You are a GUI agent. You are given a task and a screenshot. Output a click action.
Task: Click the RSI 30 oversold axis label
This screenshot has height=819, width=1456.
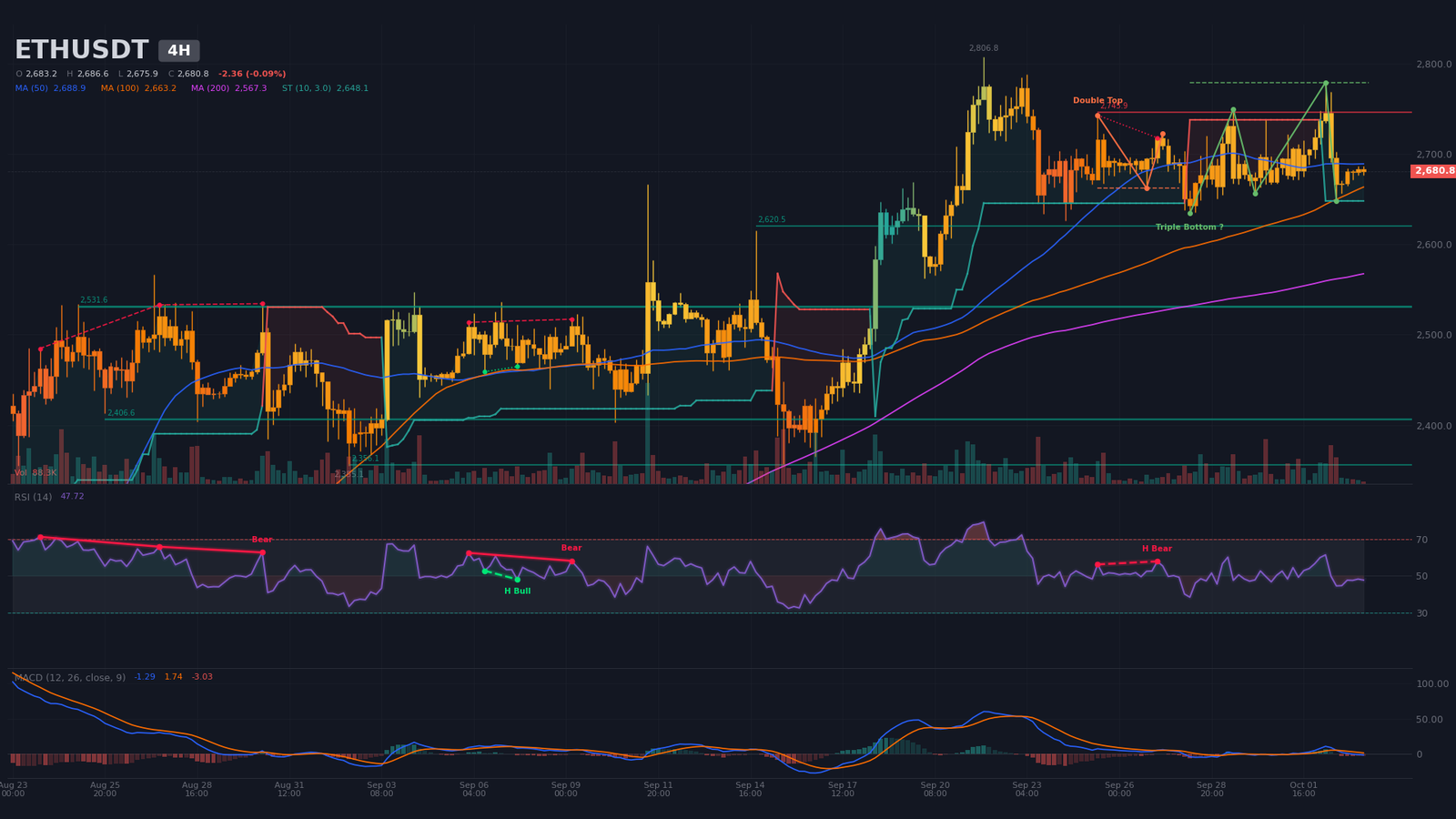[1422, 613]
